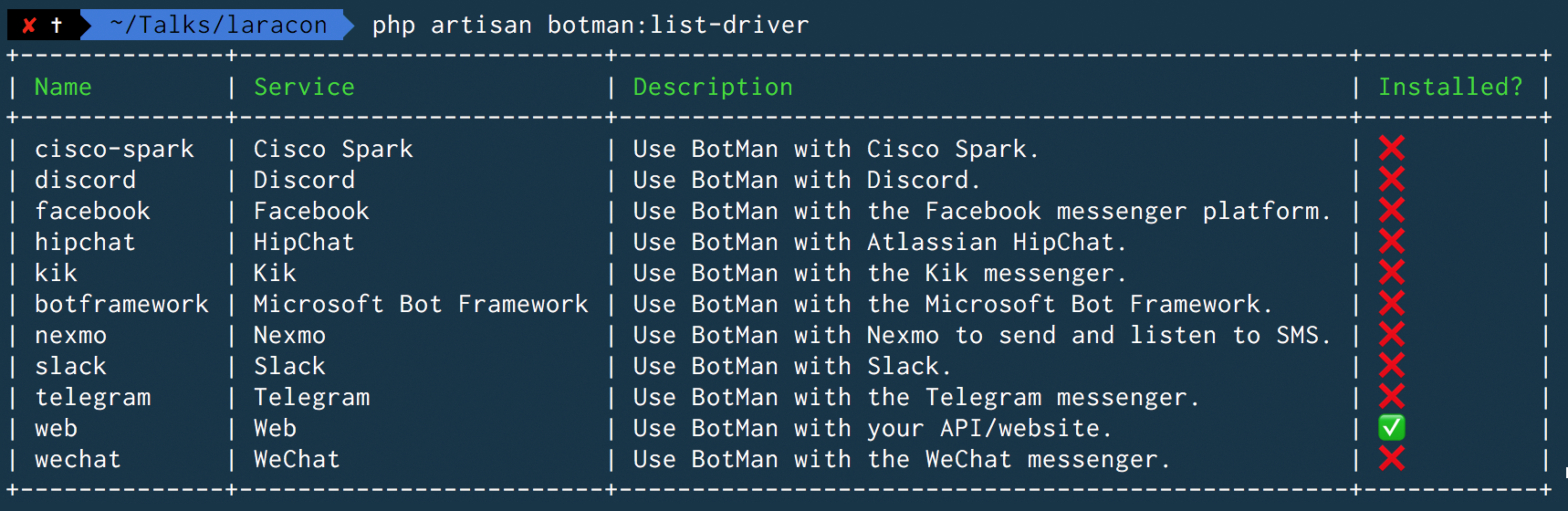The image size is (1568, 511).
Task: Click the Installed? column header
Action: tap(1450, 87)
